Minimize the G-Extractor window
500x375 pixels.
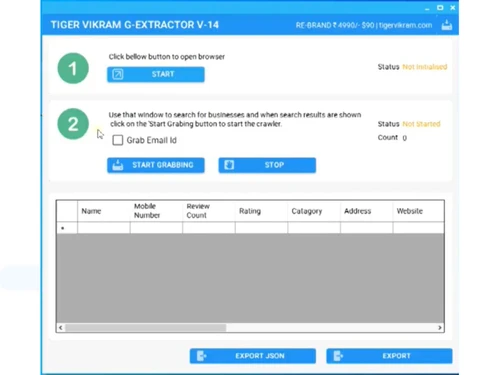427,8
